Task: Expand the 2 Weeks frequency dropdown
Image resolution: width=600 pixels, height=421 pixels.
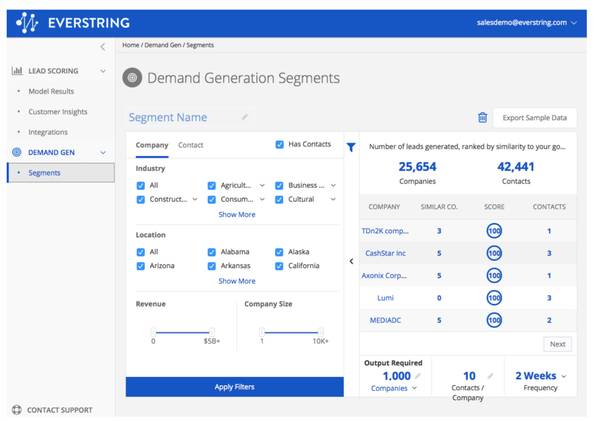Action: coord(540,376)
